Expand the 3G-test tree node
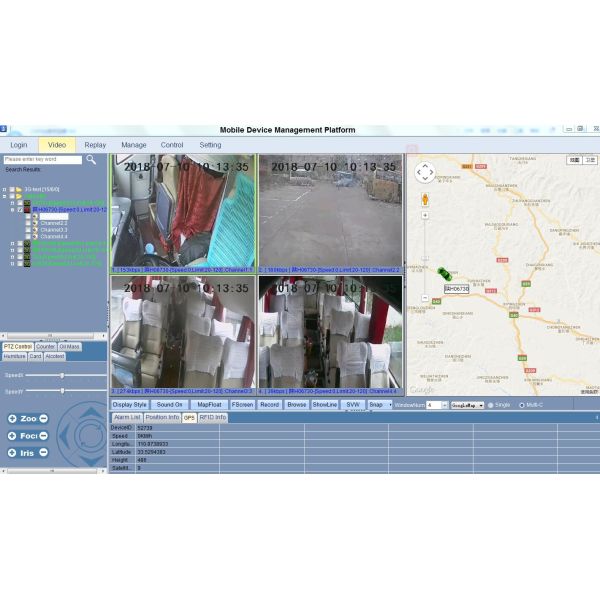This screenshot has width=600, height=600. [x=5, y=188]
